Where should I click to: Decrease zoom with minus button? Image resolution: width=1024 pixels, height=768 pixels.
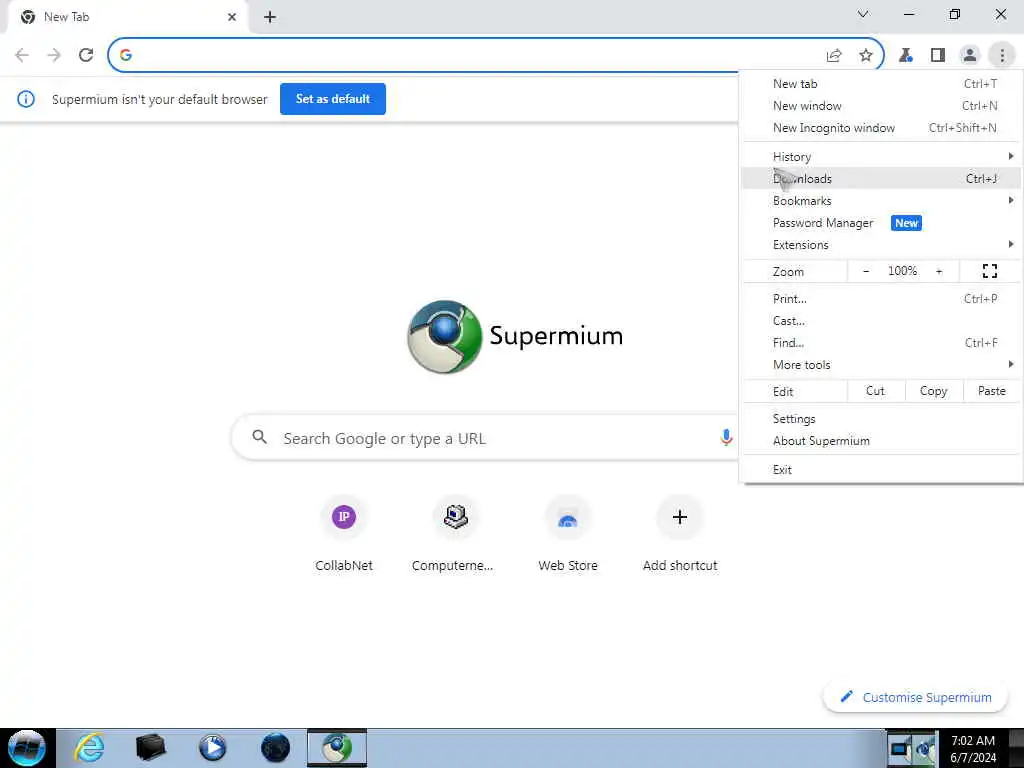pos(866,271)
